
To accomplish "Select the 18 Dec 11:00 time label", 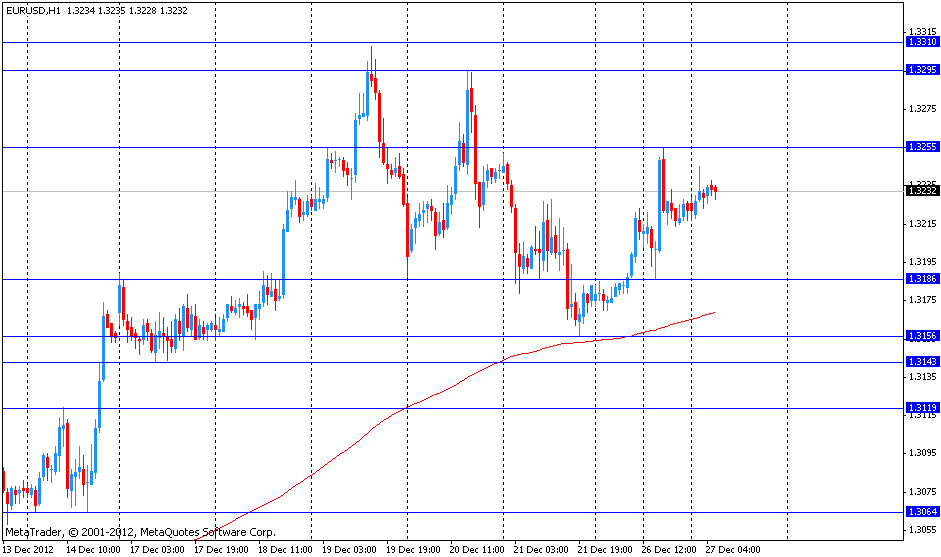I will coord(285,549).
